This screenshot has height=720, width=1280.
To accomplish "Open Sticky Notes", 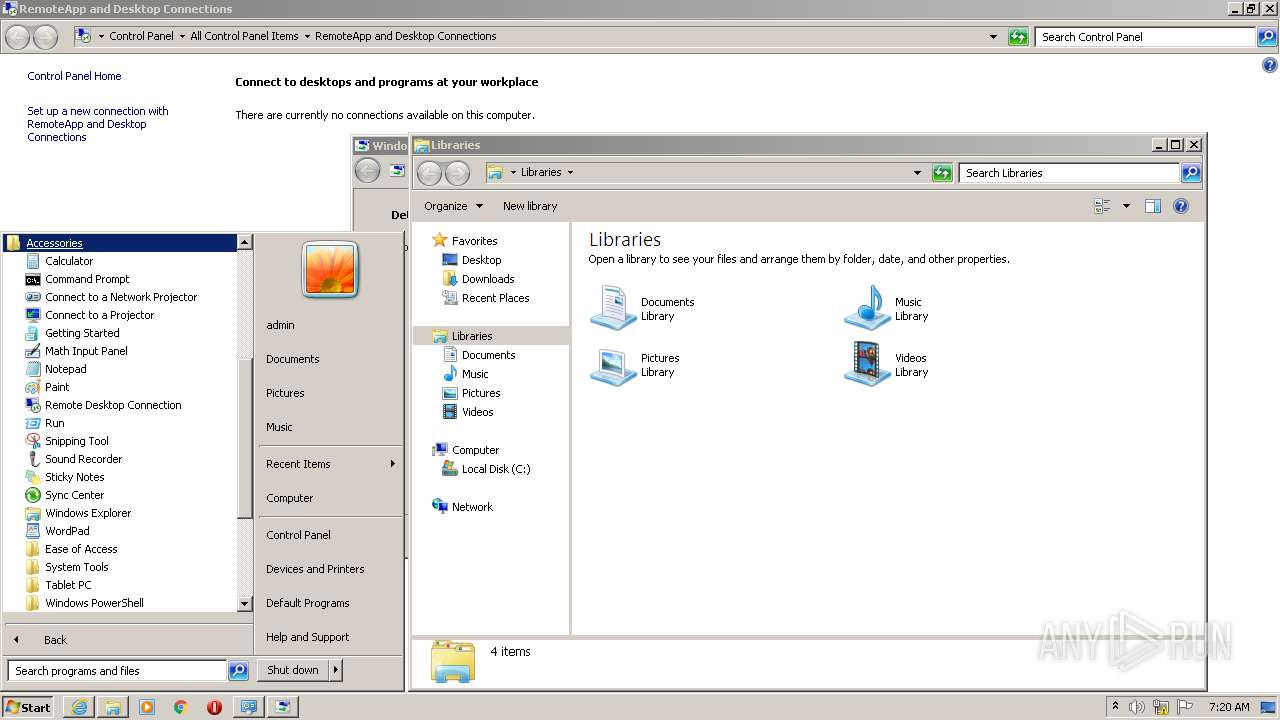I will tap(74, 477).
